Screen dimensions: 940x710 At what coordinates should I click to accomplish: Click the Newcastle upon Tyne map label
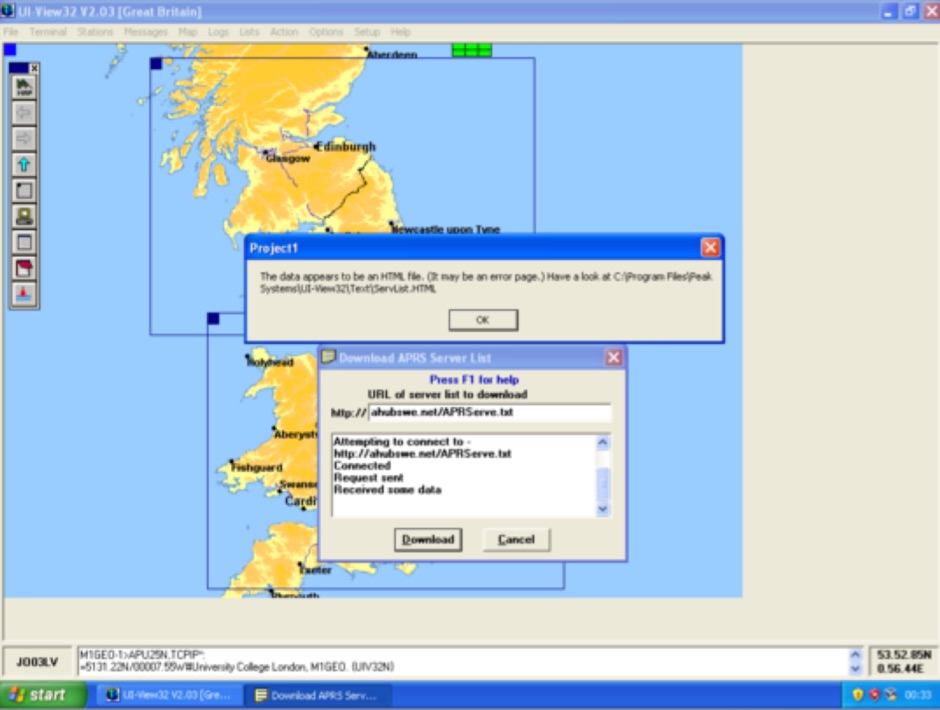pyautogui.click(x=445, y=229)
